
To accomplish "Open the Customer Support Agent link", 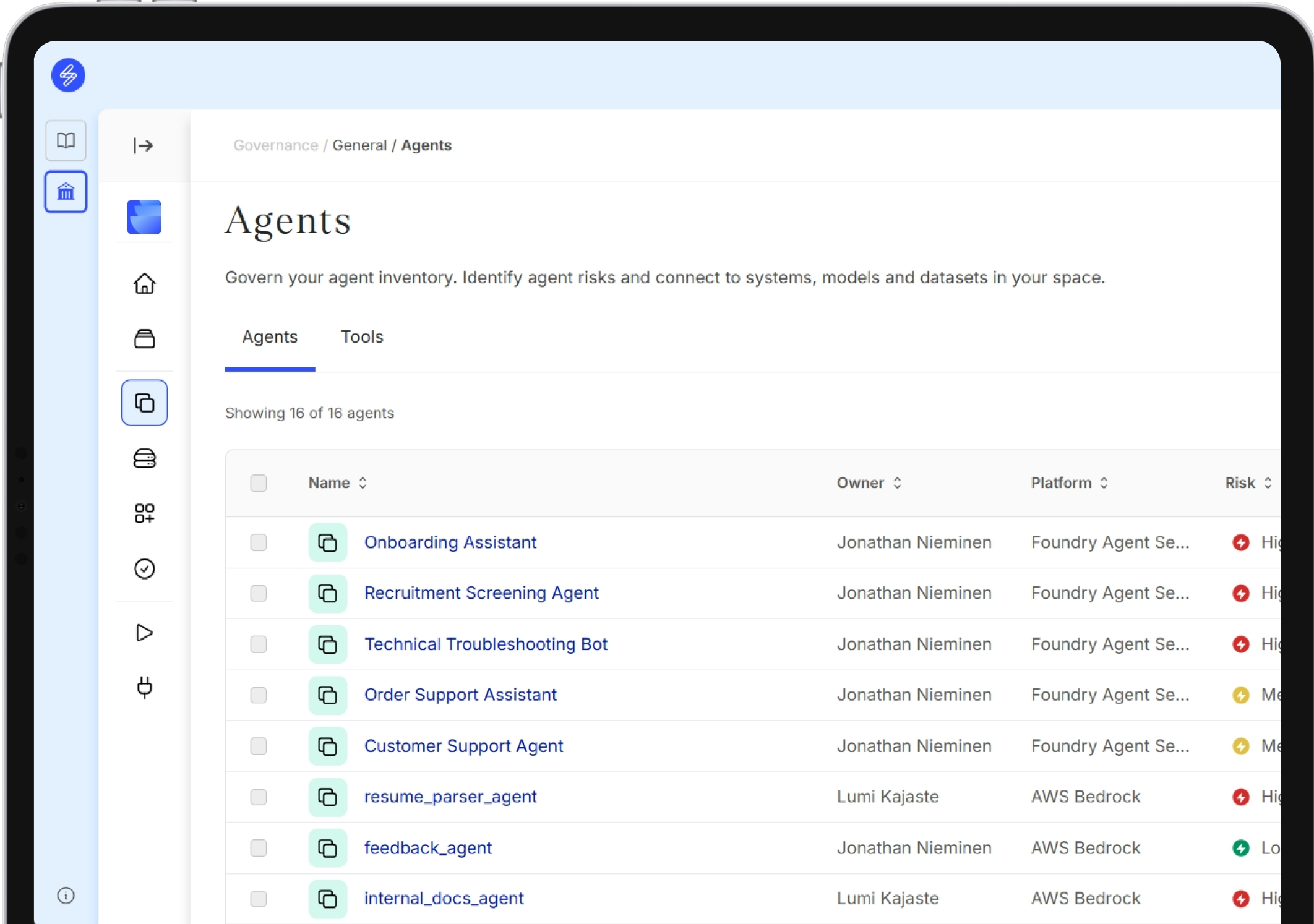I will [463, 746].
